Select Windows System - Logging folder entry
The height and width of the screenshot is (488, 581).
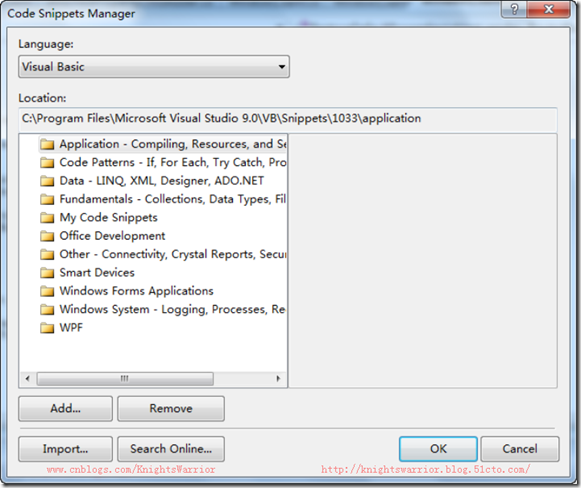coord(172,309)
